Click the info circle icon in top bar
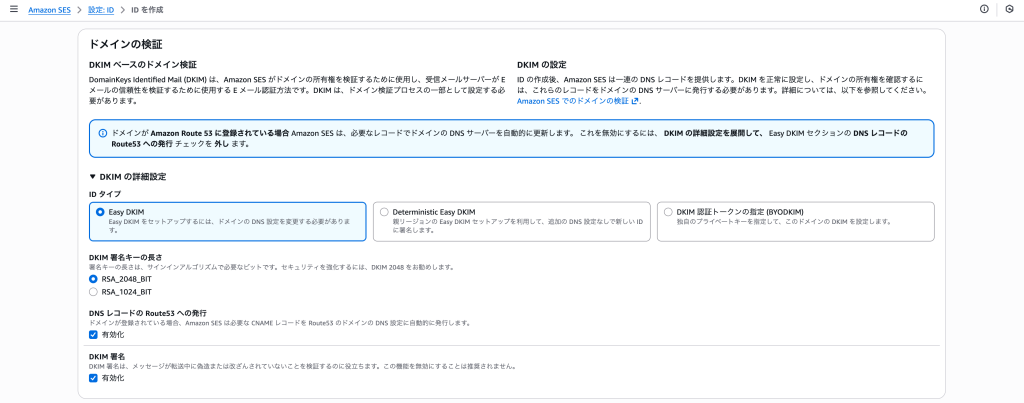The image size is (1024, 403). click(x=984, y=9)
